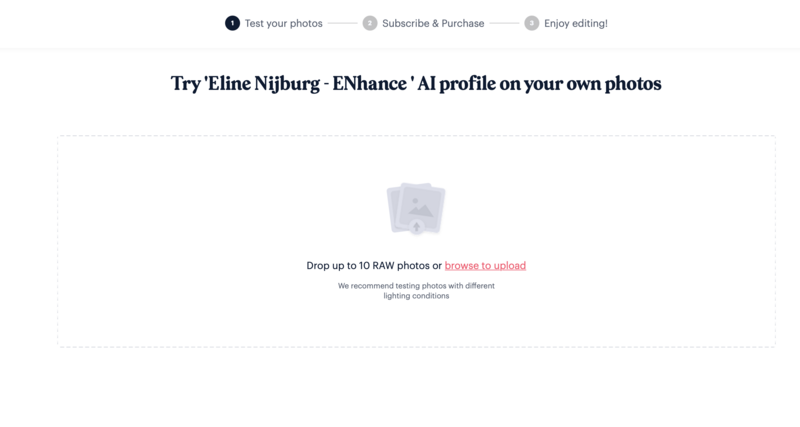The width and height of the screenshot is (800, 427).
Task: Go to 'Subscribe & Purchase' step
Action: 433,23
